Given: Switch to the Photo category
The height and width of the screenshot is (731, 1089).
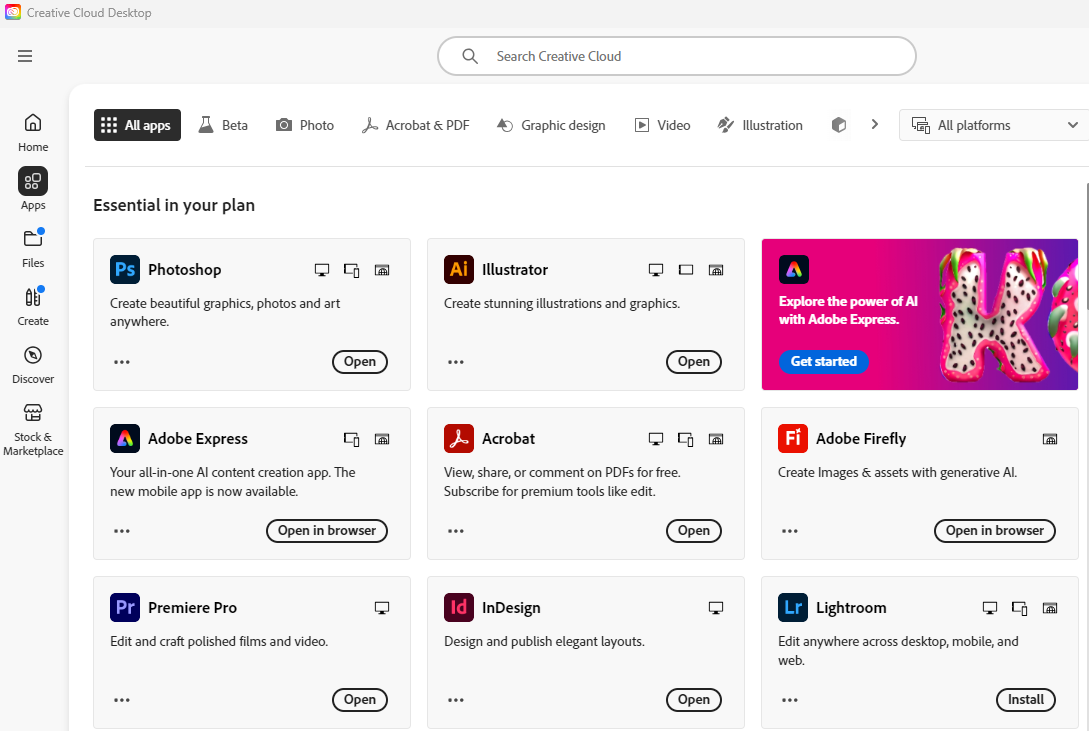Looking at the screenshot, I should pos(305,125).
